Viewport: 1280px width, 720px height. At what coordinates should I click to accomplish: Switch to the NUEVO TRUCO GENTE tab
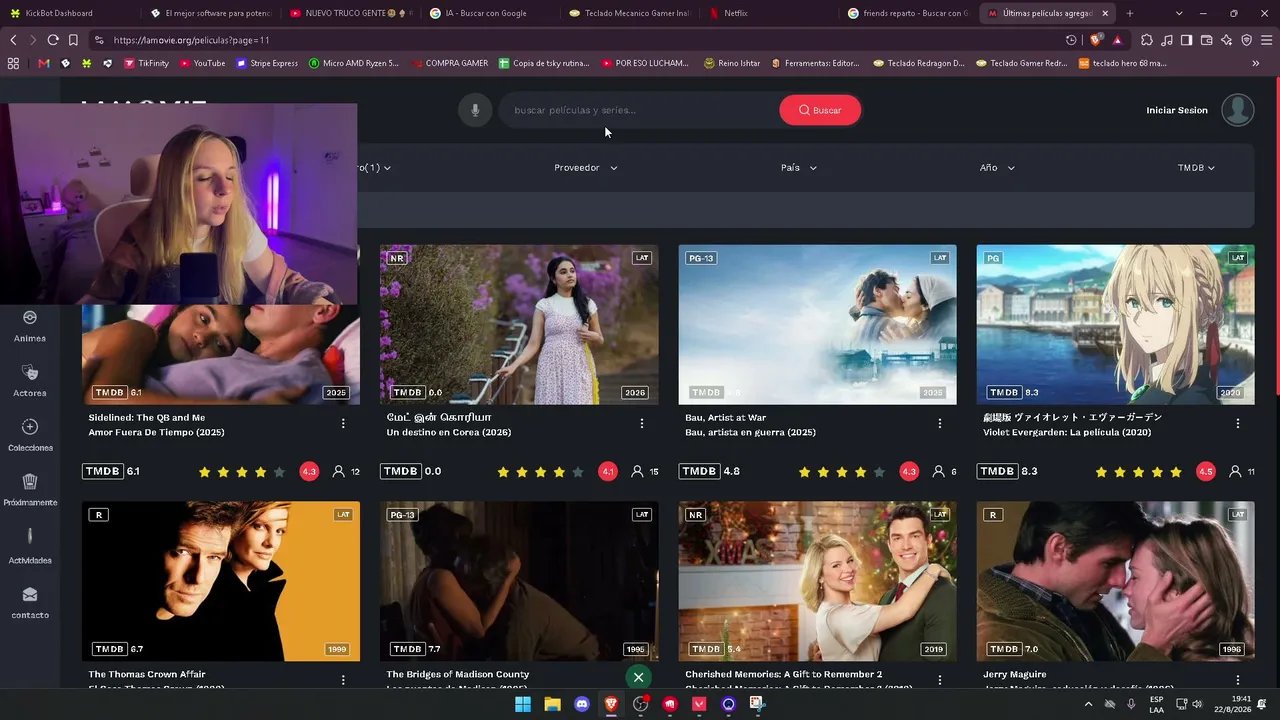click(350, 13)
